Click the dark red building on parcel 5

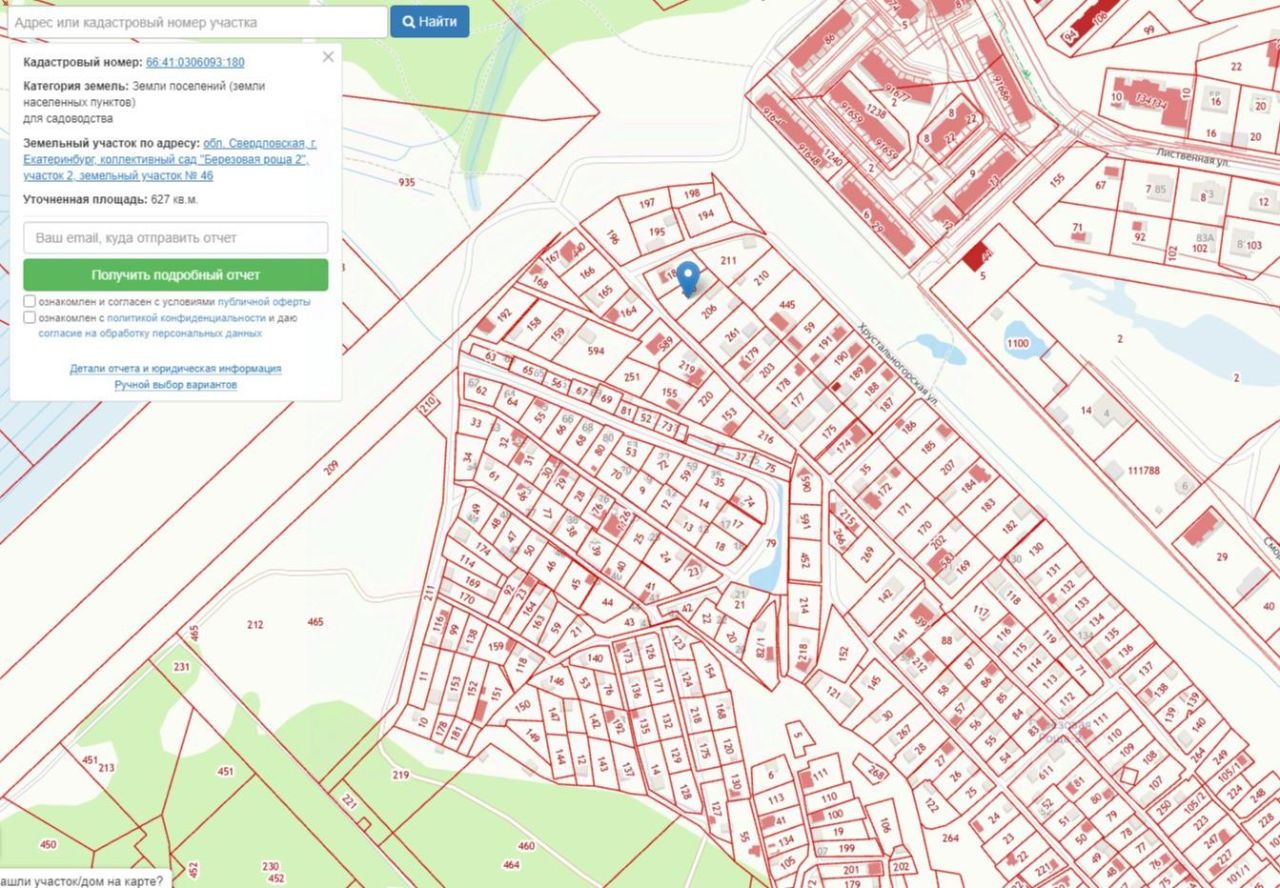pyautogui.click(x=975, y=257)
